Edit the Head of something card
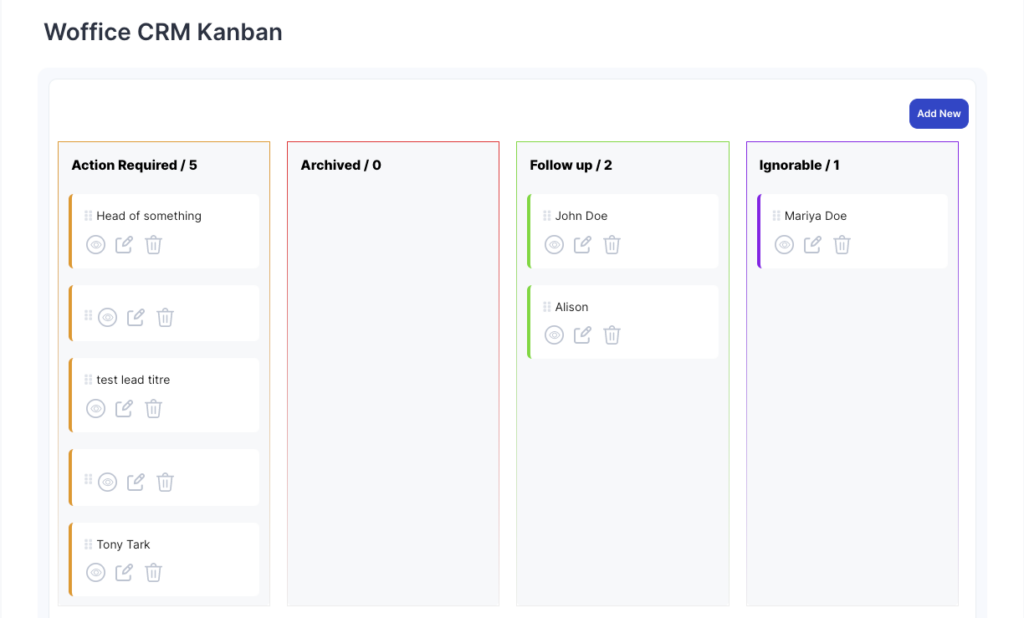Screen dimensions: 1024x618 point(124,245)
